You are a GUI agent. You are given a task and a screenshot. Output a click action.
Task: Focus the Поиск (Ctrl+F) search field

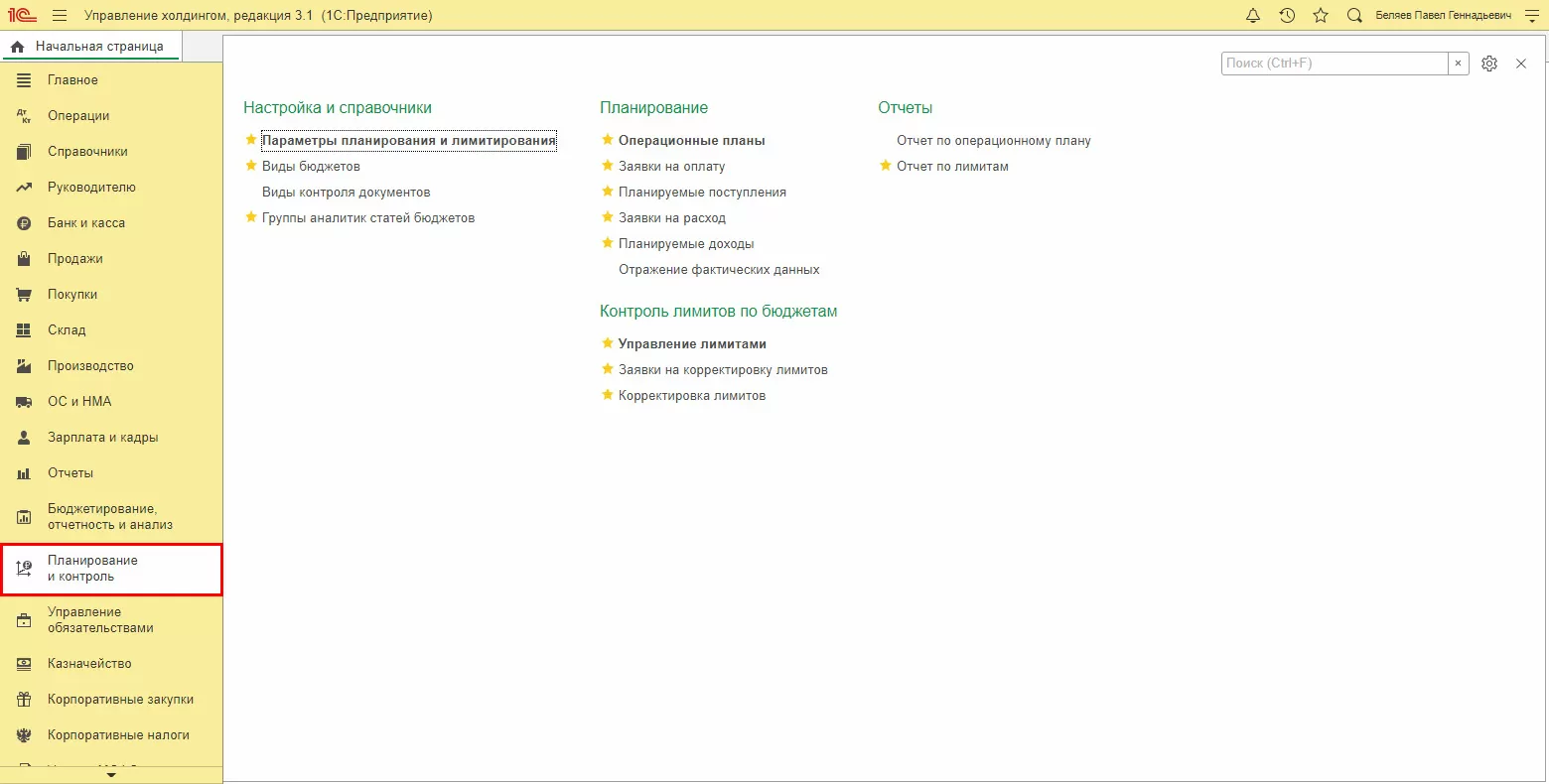pyautogui.click(x=1335, y=64)
